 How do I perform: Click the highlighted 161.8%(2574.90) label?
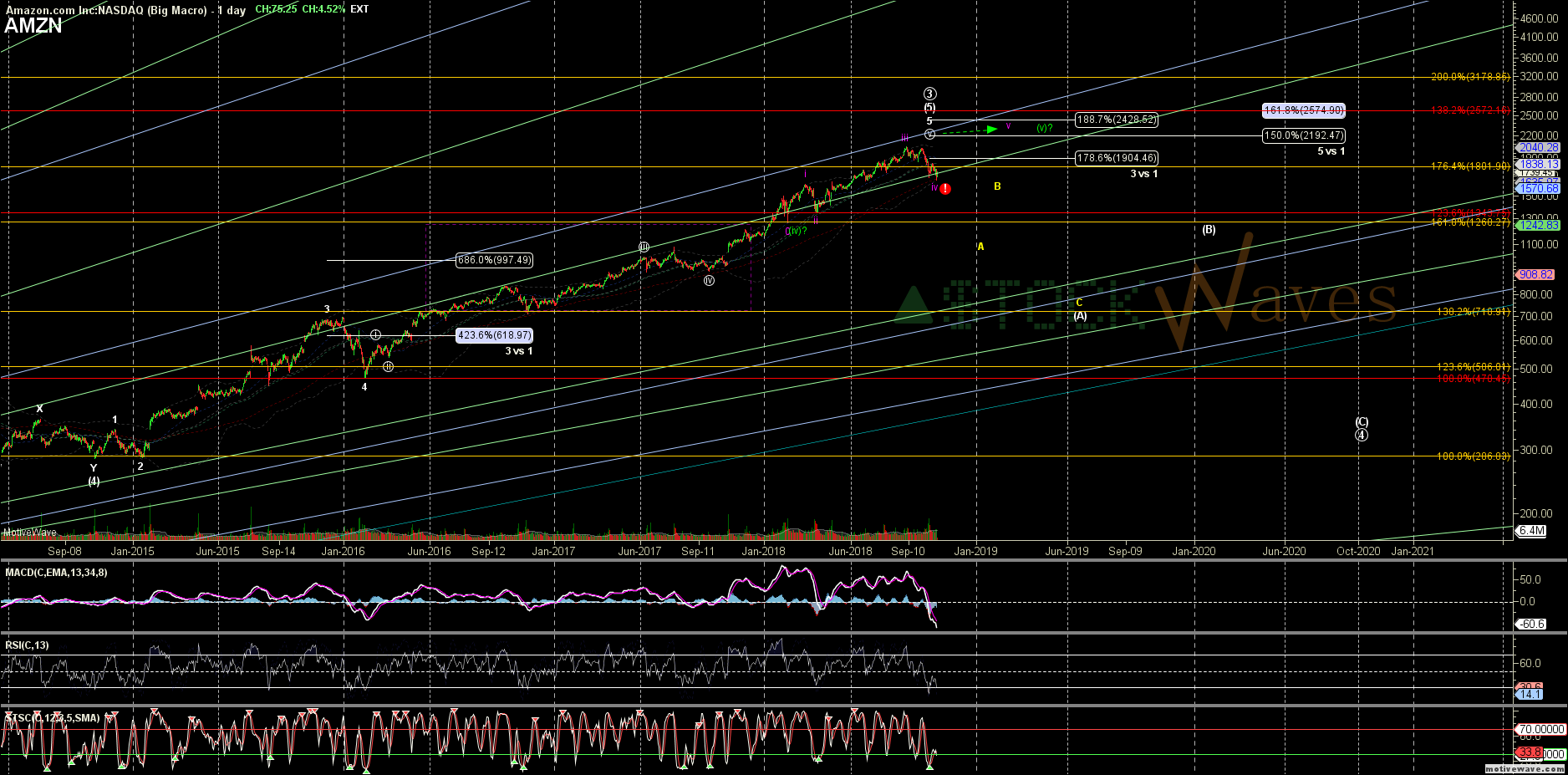click(1304, 110)
